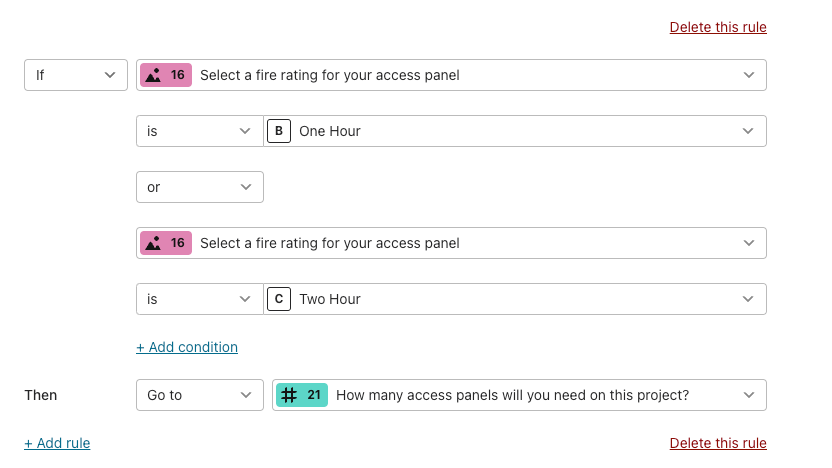Click the pink question 16 badge in the second condition

(x=166, y=243)
